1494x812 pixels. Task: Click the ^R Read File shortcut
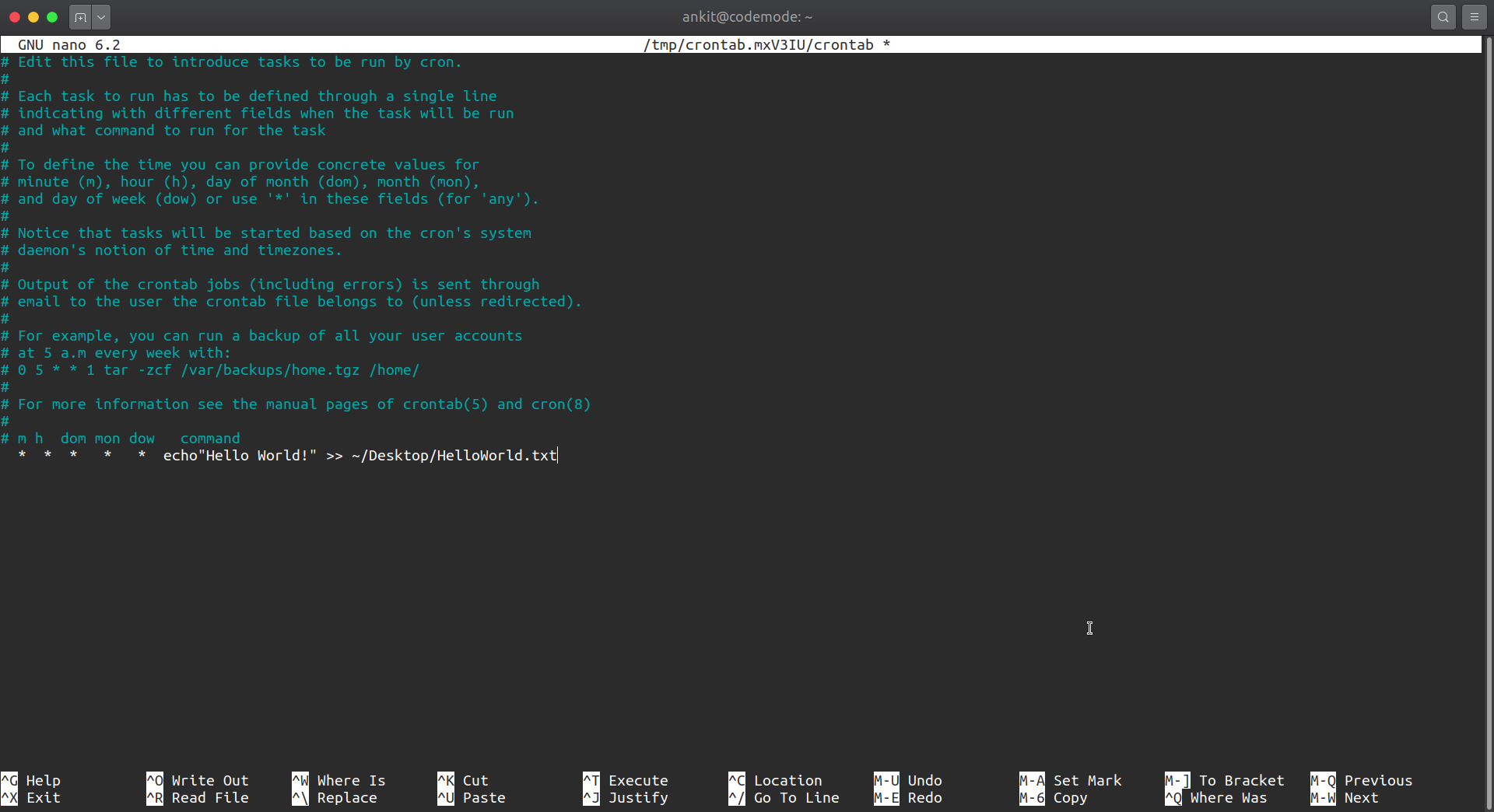point(198,797)
